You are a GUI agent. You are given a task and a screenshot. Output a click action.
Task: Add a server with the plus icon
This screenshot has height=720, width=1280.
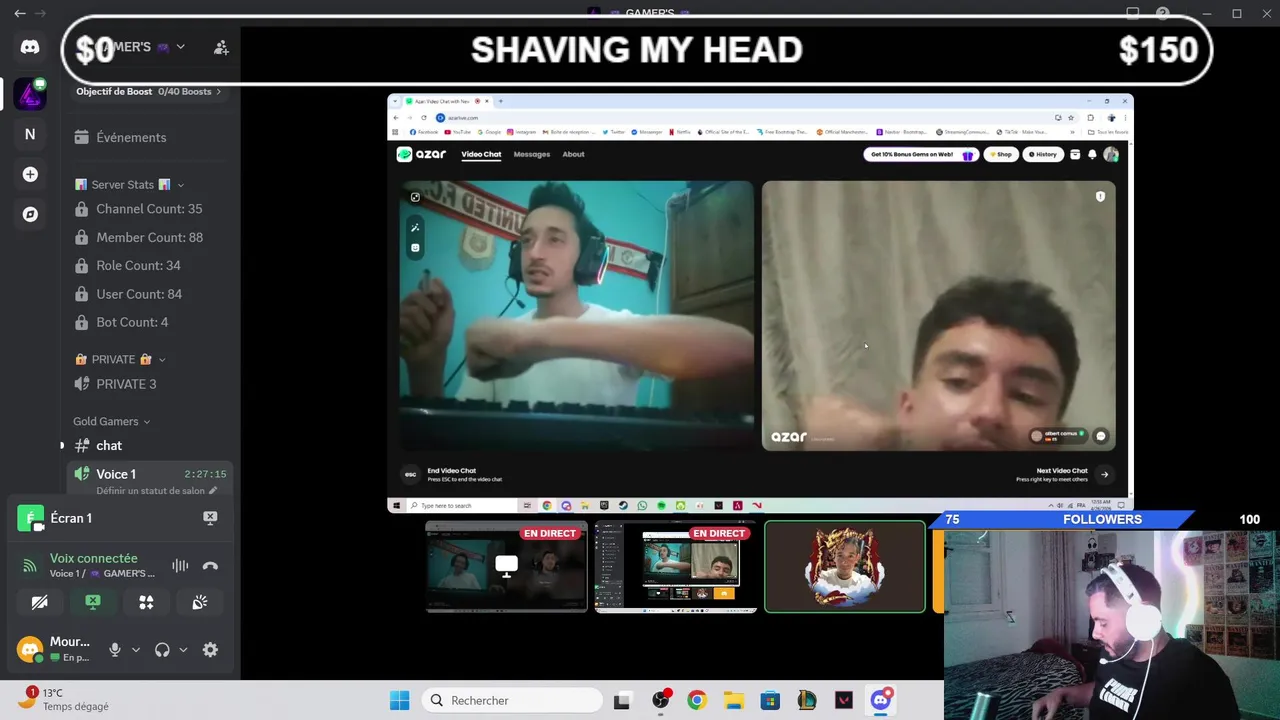(x=30, y=174)
